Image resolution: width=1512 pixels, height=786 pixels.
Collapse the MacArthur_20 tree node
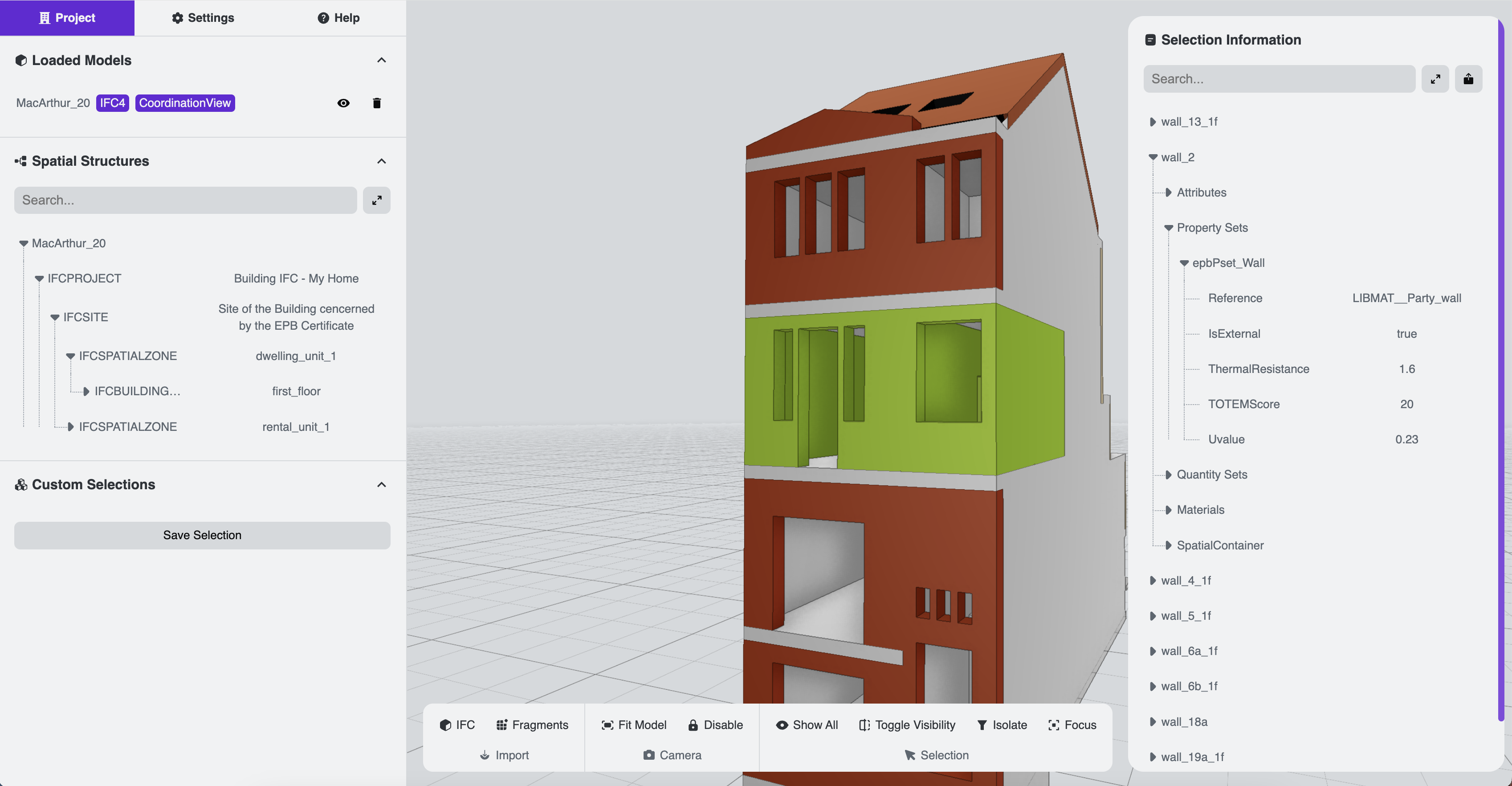tap(24, 243)
